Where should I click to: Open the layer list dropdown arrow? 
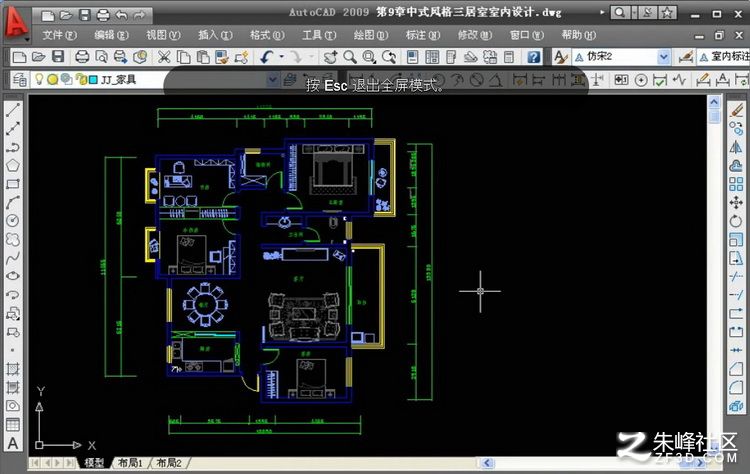coord(272,79)
